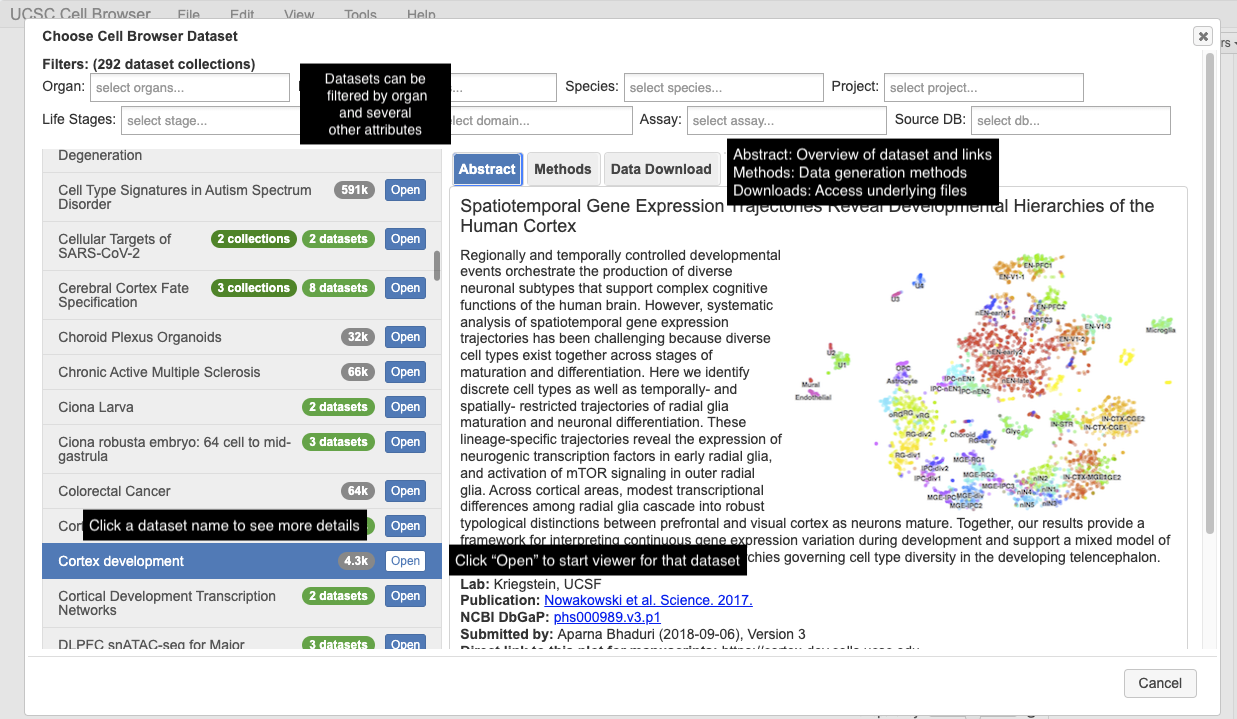
Task: Select Colorectal Cancer dataset name
Action: coord(114,491)
